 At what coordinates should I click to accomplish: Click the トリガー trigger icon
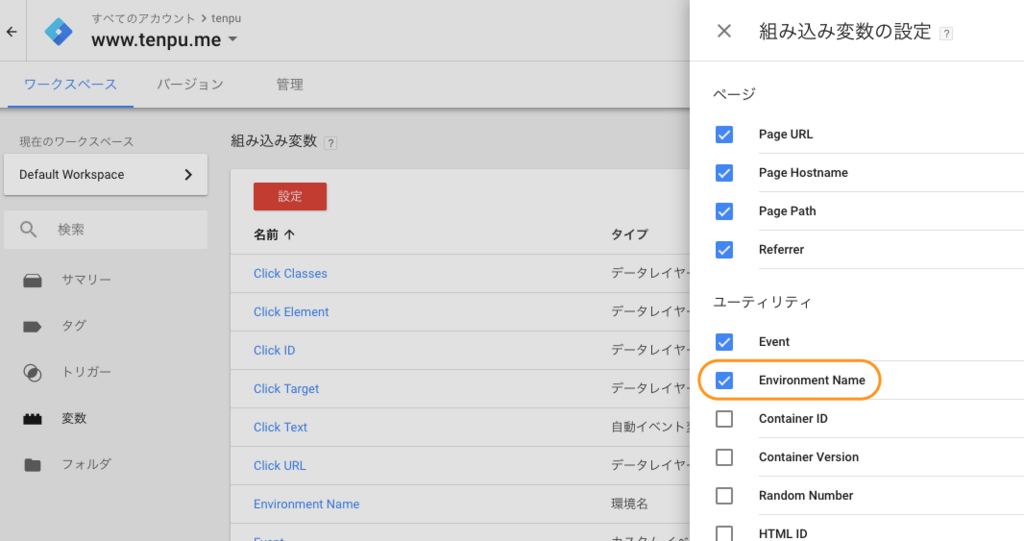pos(33,372)
